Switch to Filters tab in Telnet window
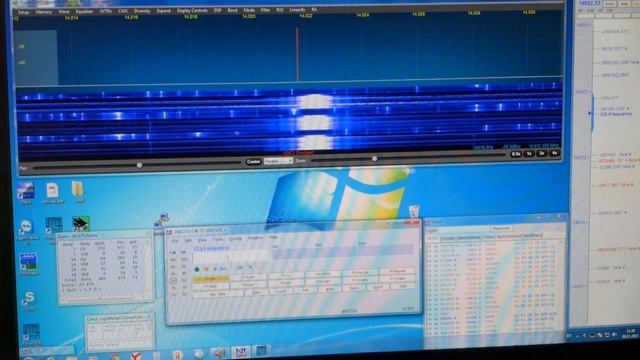The height and width of the screenshot is (360, 640). pyautogui.click(x=489, y=237)
